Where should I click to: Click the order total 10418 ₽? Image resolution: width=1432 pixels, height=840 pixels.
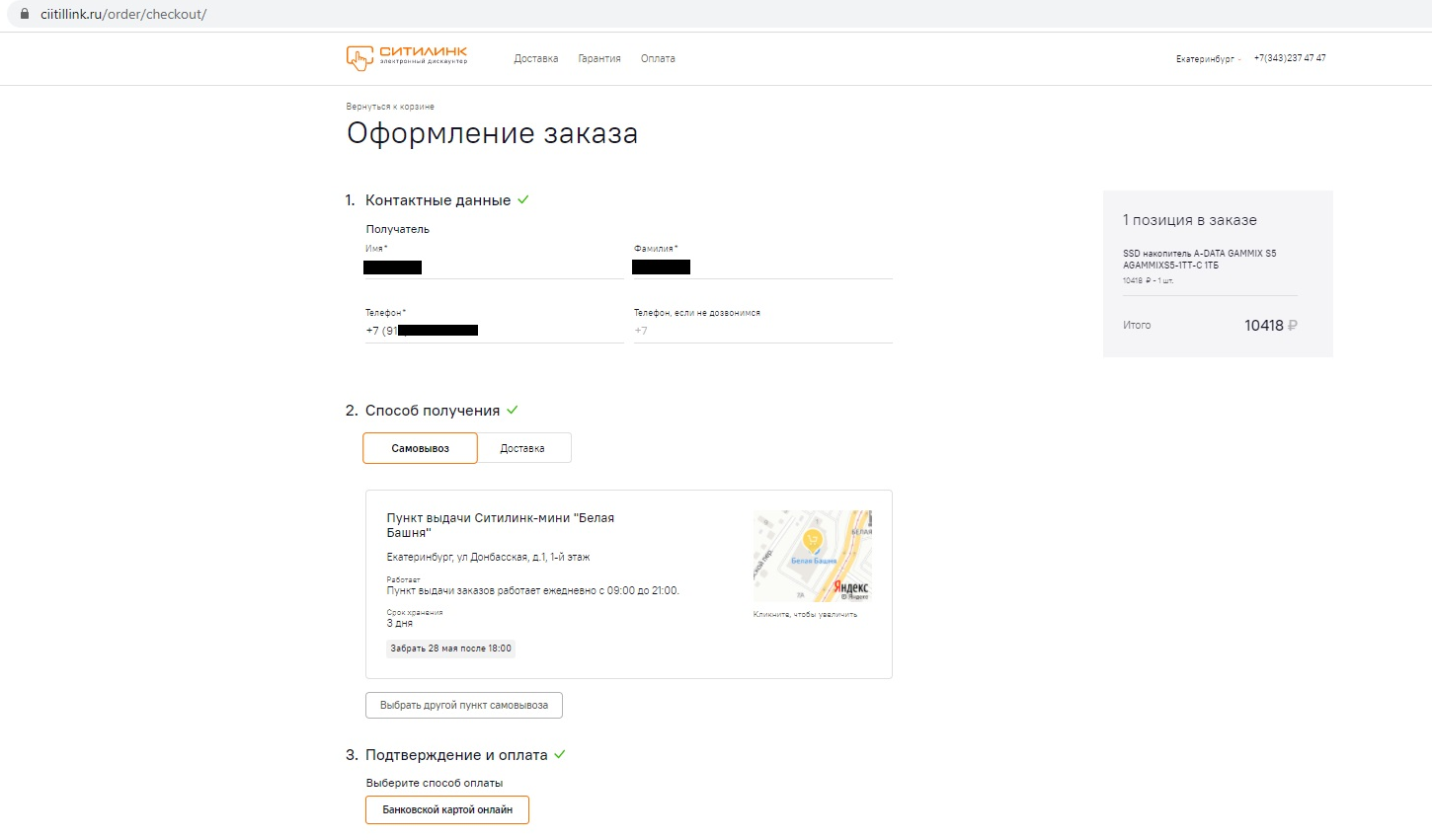(1271, 326)
